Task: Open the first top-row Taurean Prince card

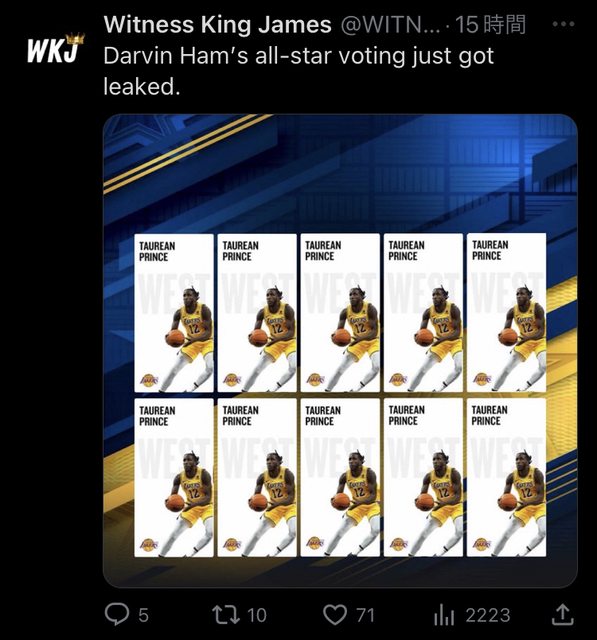Action: [x=174, y=313]
